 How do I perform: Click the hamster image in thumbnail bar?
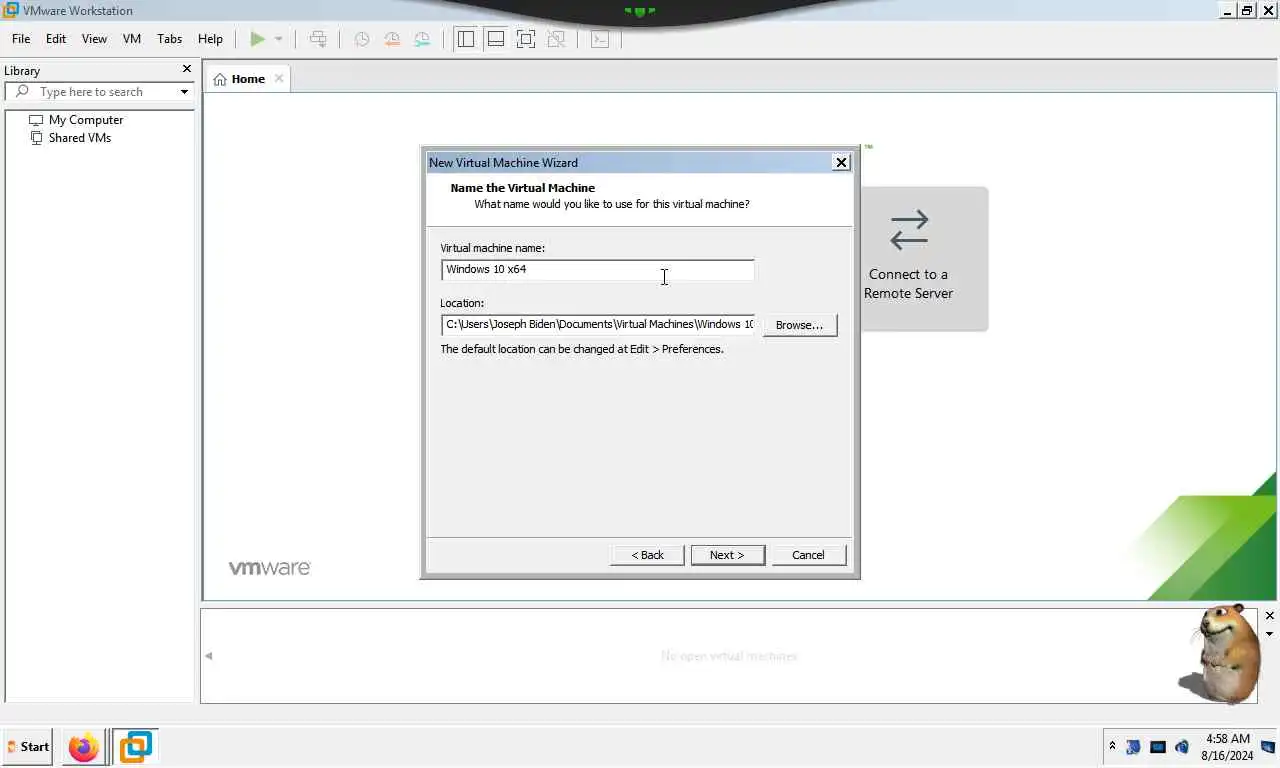[1221, 654]
